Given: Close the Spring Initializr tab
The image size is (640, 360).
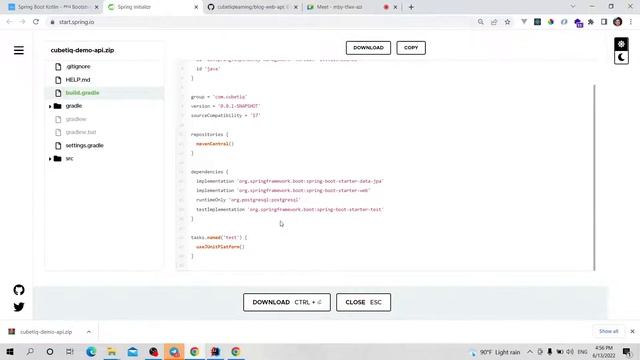Looking at the screenshot, I should point(196,7).
